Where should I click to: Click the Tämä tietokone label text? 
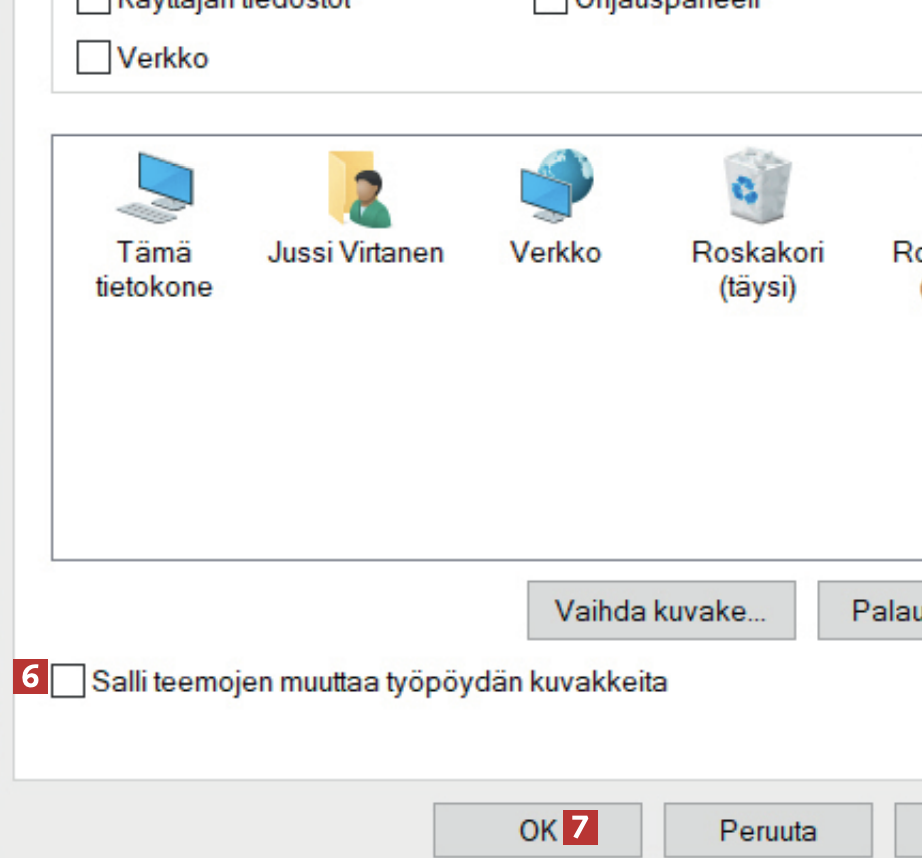pyautogui.click(x=154, y=269)
